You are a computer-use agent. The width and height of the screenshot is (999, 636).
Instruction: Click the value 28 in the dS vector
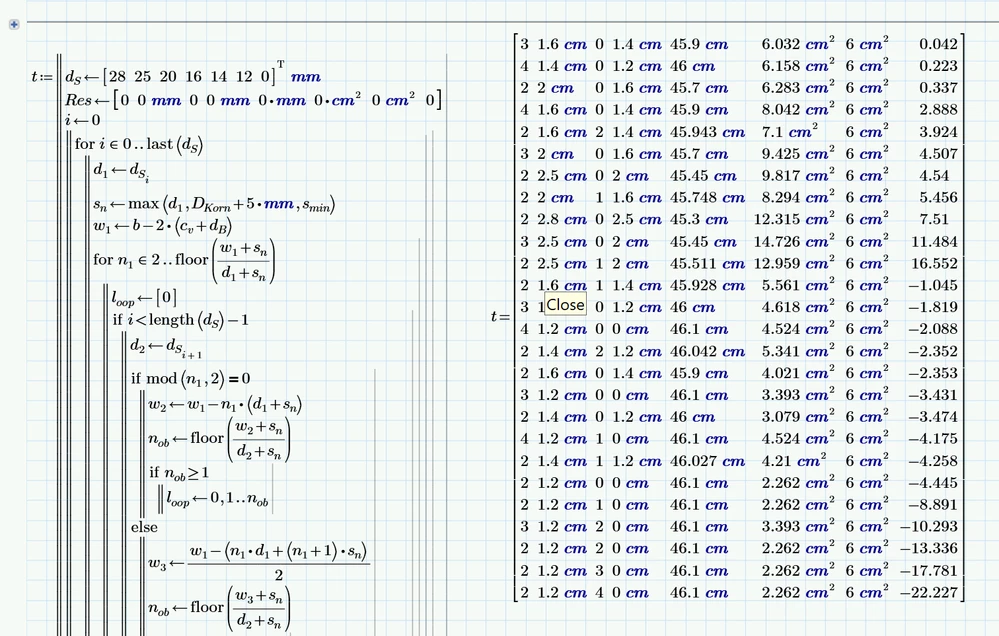[x=117, y=76]
